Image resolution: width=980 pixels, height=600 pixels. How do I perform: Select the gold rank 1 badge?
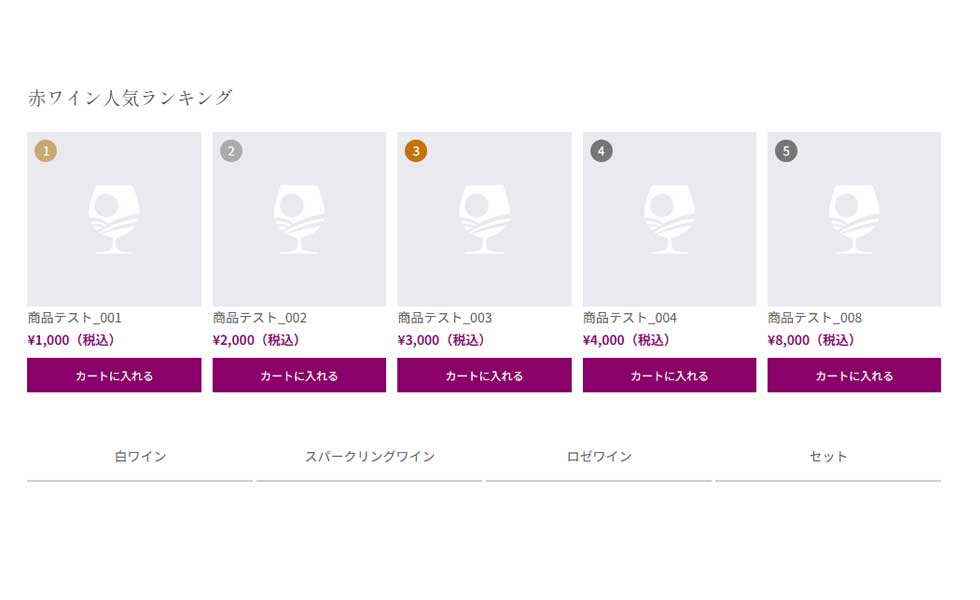click(45, 150)
